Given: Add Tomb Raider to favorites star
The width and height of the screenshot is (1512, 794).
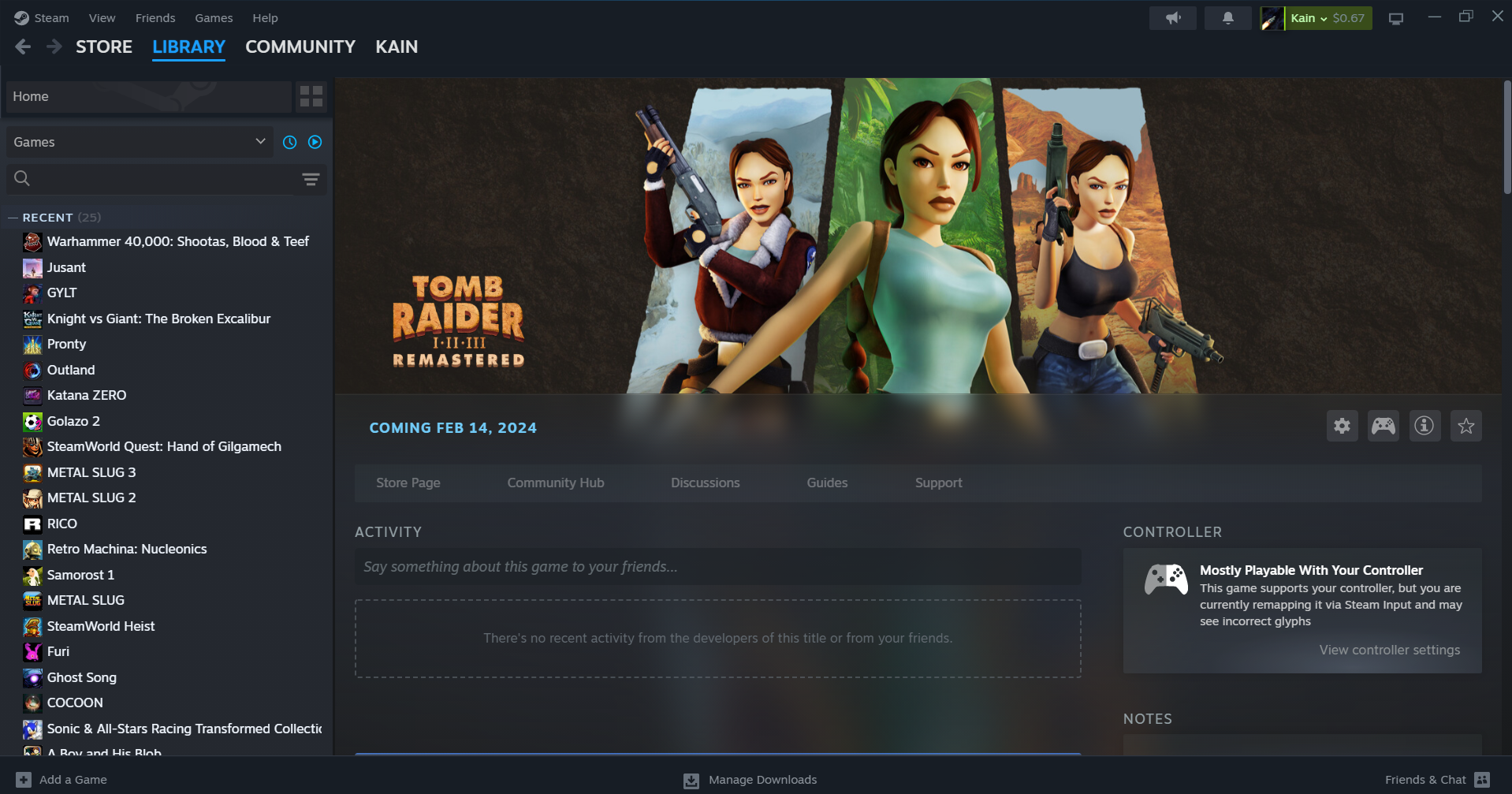Looking at the screenshot, I should pyautogui.click(x=1466, y=427).
